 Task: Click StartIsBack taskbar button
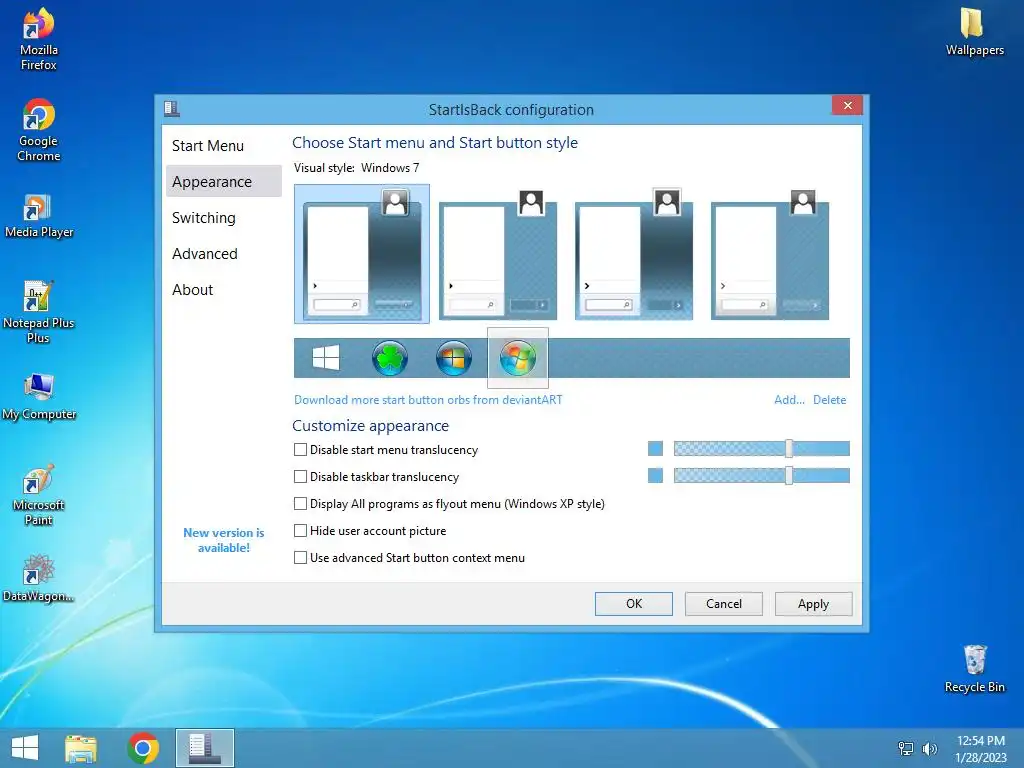point(204,748)
